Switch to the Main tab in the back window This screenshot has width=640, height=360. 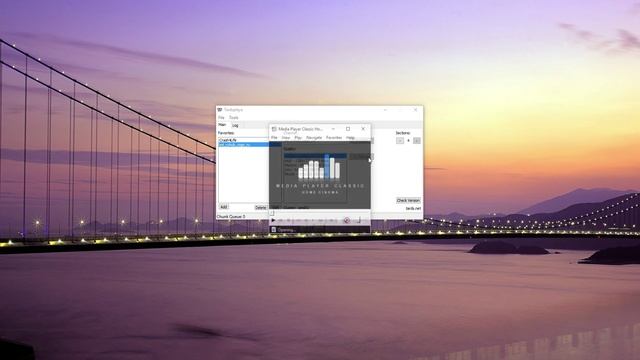tap(222, 125)
